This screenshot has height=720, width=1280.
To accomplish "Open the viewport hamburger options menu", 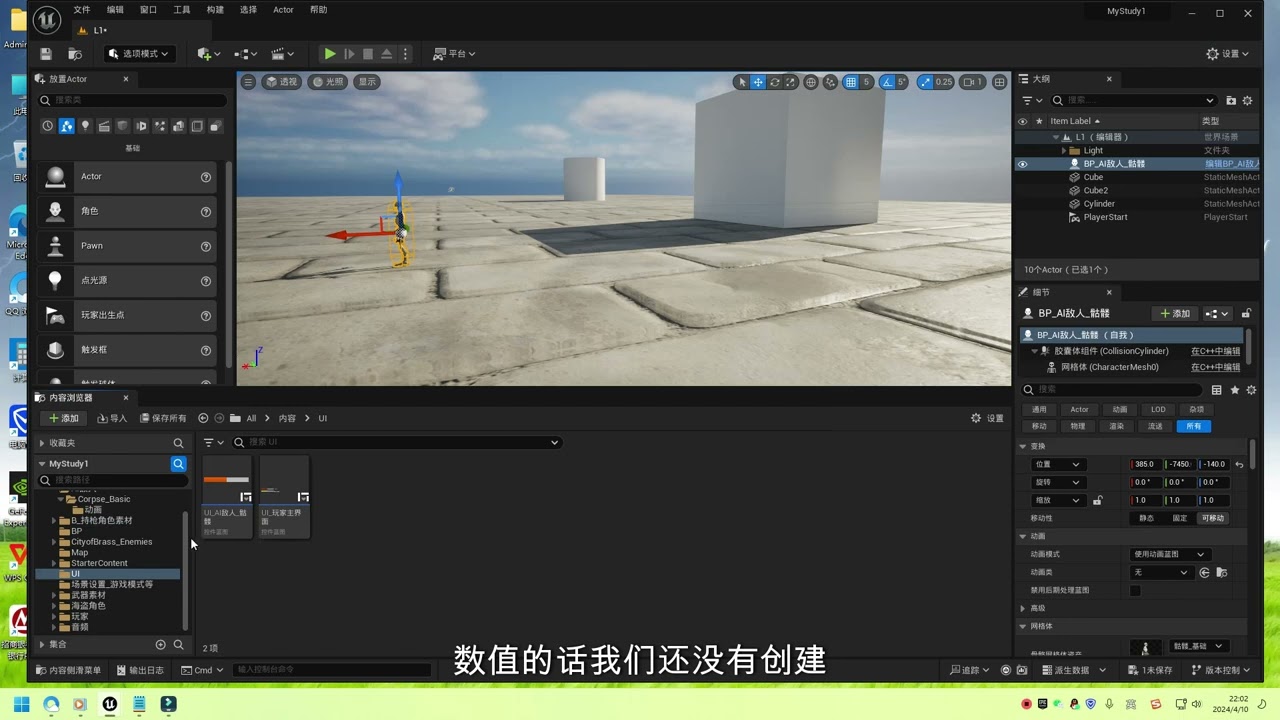I will [248, 82].
